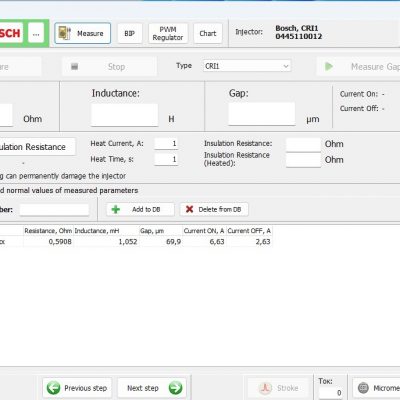Click the Tok value field
The width and height of the screenshot is (400, 400).
pyautogui.click(x=331, y=393)
